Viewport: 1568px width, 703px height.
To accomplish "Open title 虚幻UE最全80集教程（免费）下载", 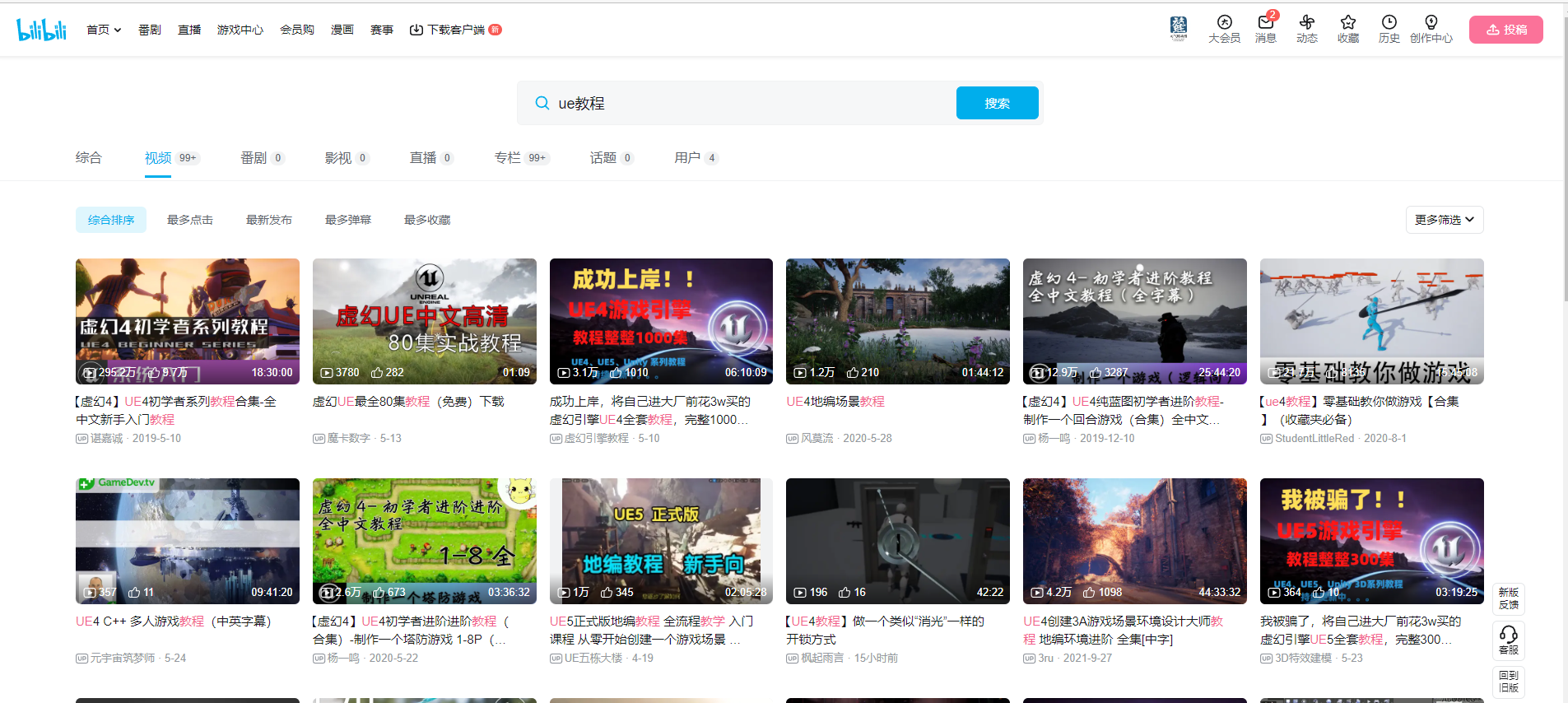I will [x=408, y=402].
